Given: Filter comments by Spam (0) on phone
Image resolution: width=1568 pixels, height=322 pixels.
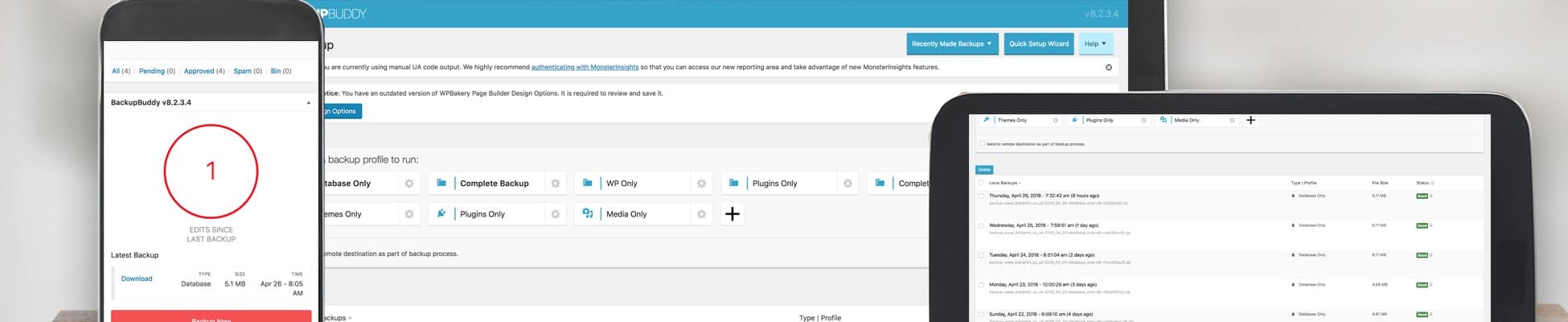Looking at the screenshot, I should 248,71.
